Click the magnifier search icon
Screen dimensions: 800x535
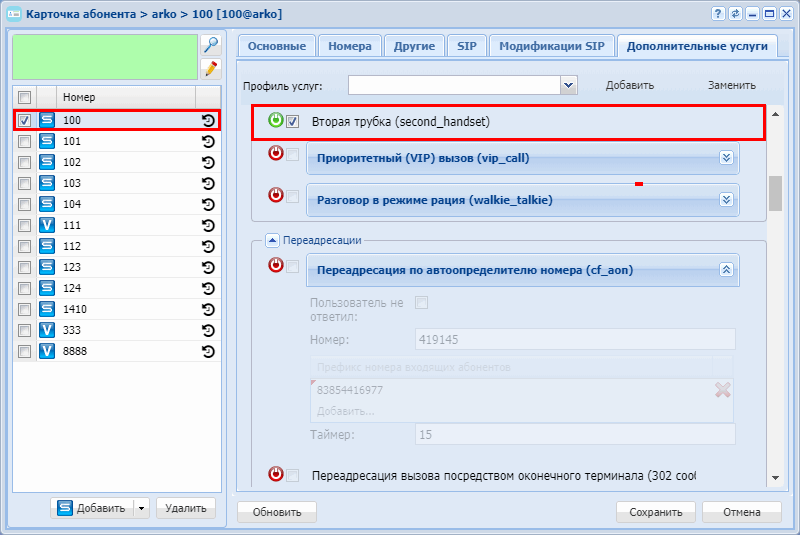210,45
